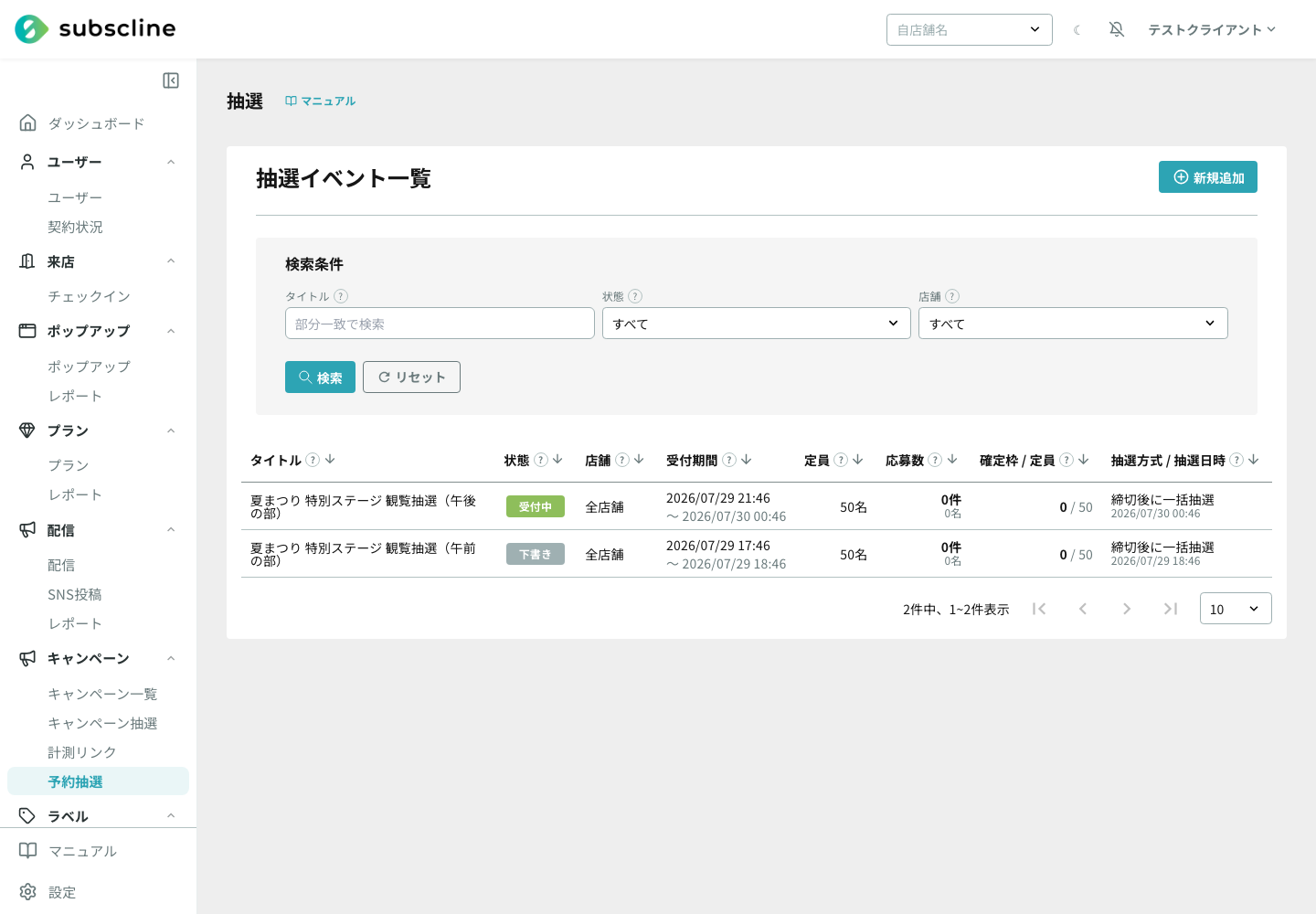Viewport: 1316px width, 914px height.
Task: Open the 店舗 filter dropdown
Action: click(1073, 324)
